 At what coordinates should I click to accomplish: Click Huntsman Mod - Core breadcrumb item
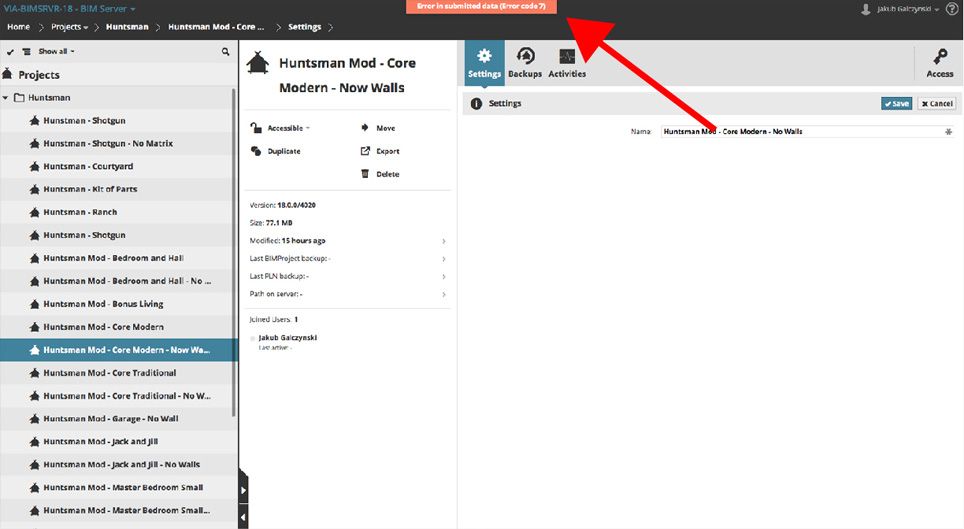click(x=216, y=27)
